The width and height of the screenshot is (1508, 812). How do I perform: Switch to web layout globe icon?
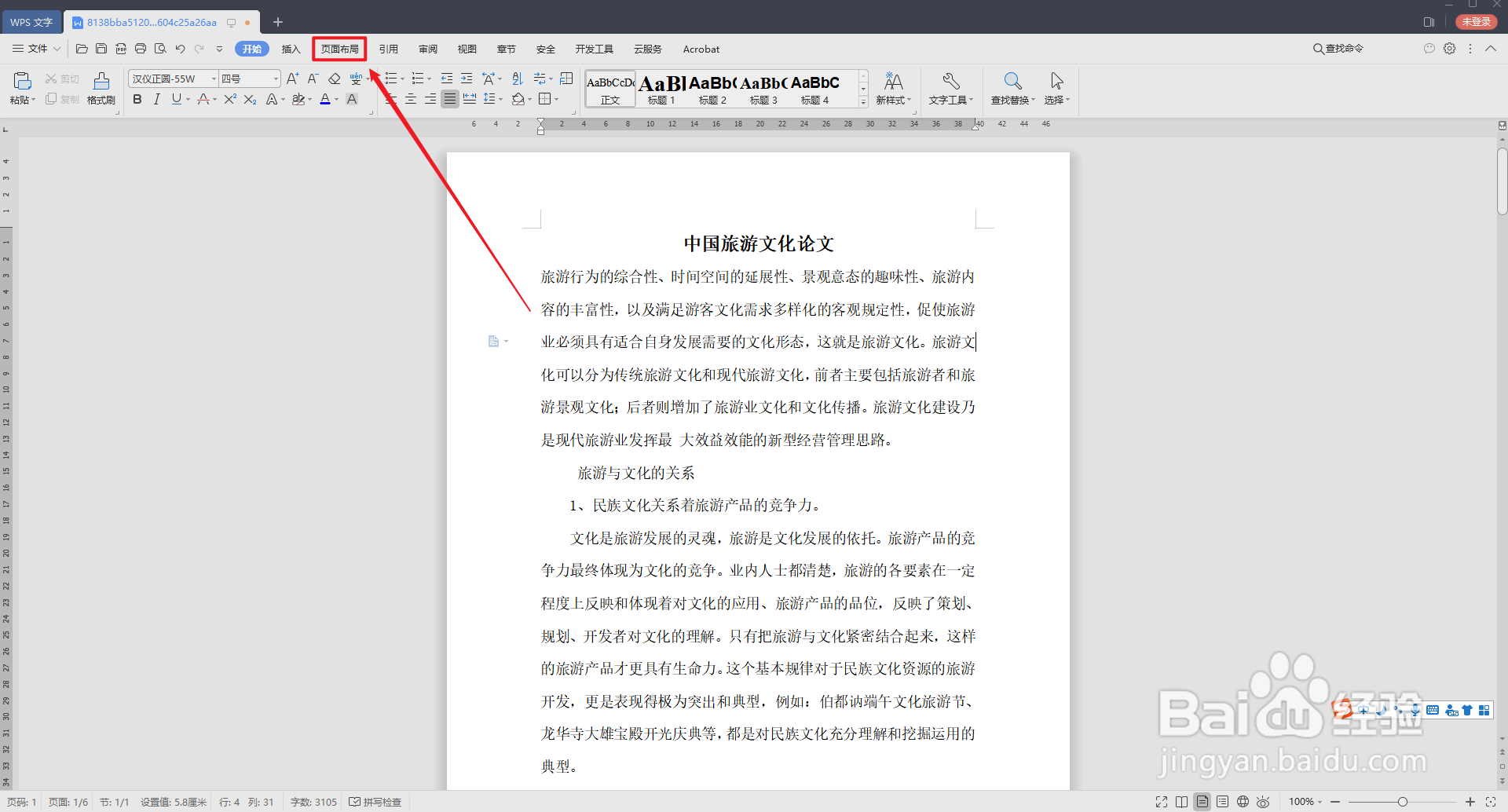pos(1243,802)
